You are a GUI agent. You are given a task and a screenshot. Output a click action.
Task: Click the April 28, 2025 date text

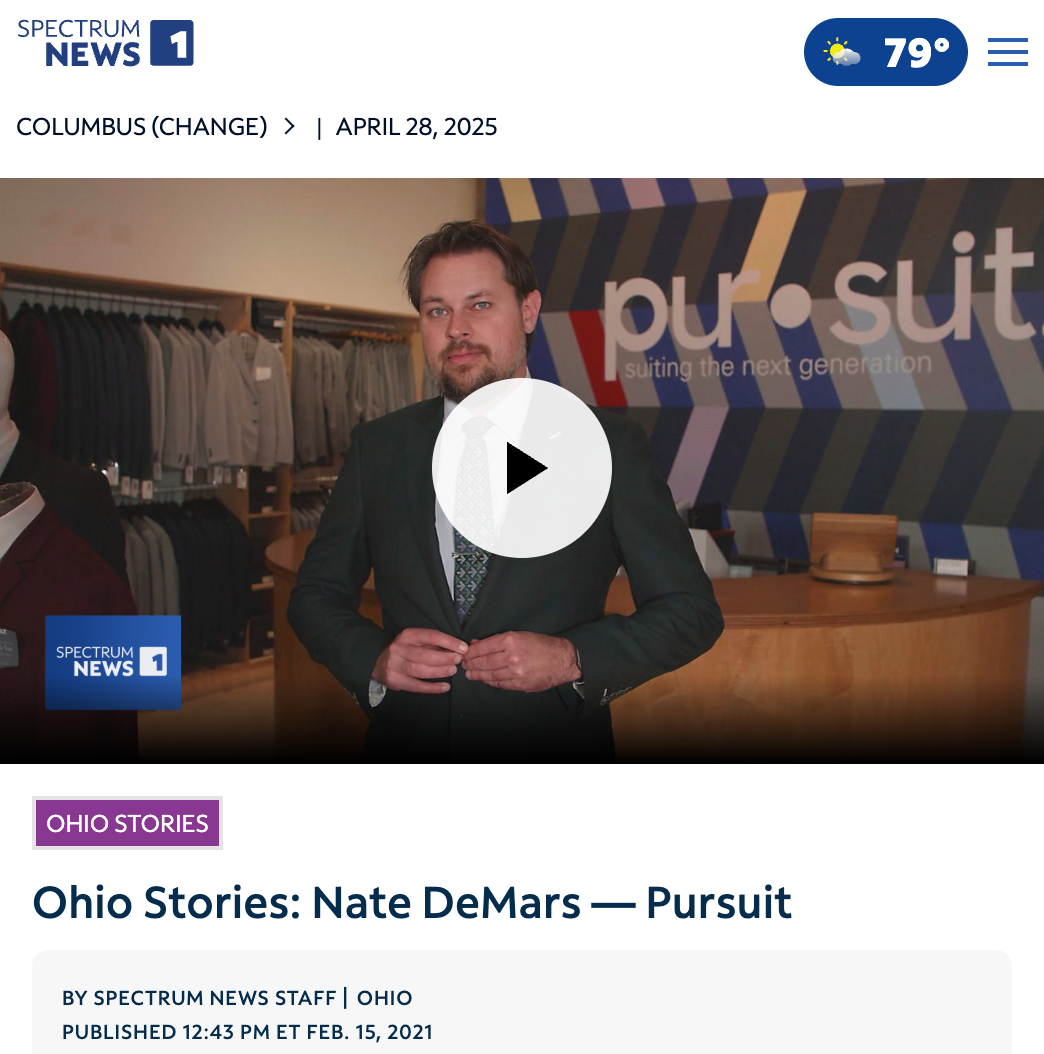click(416, 126)
